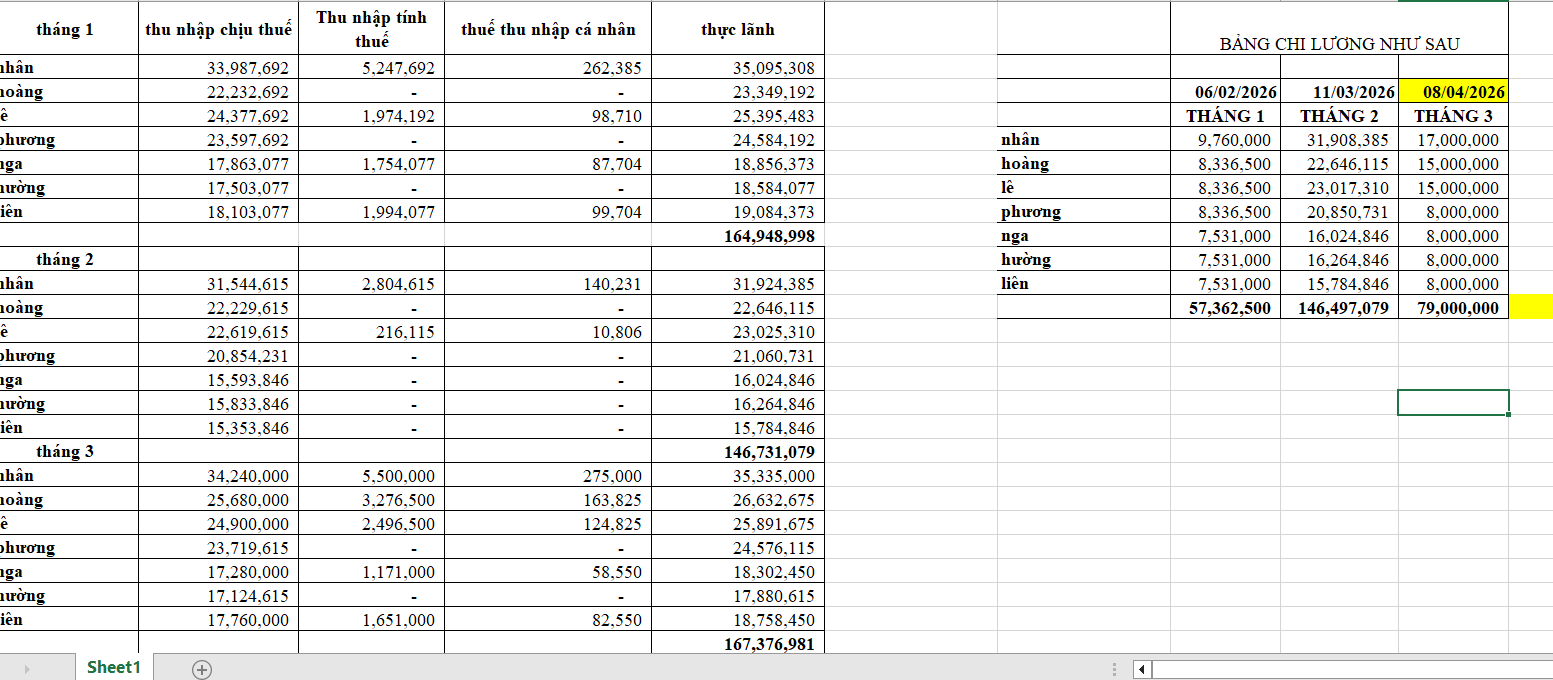This screenshot has height=680, width=1553.
Task: Select the 06/02/2026 date cell
Action: point(1228,92)
